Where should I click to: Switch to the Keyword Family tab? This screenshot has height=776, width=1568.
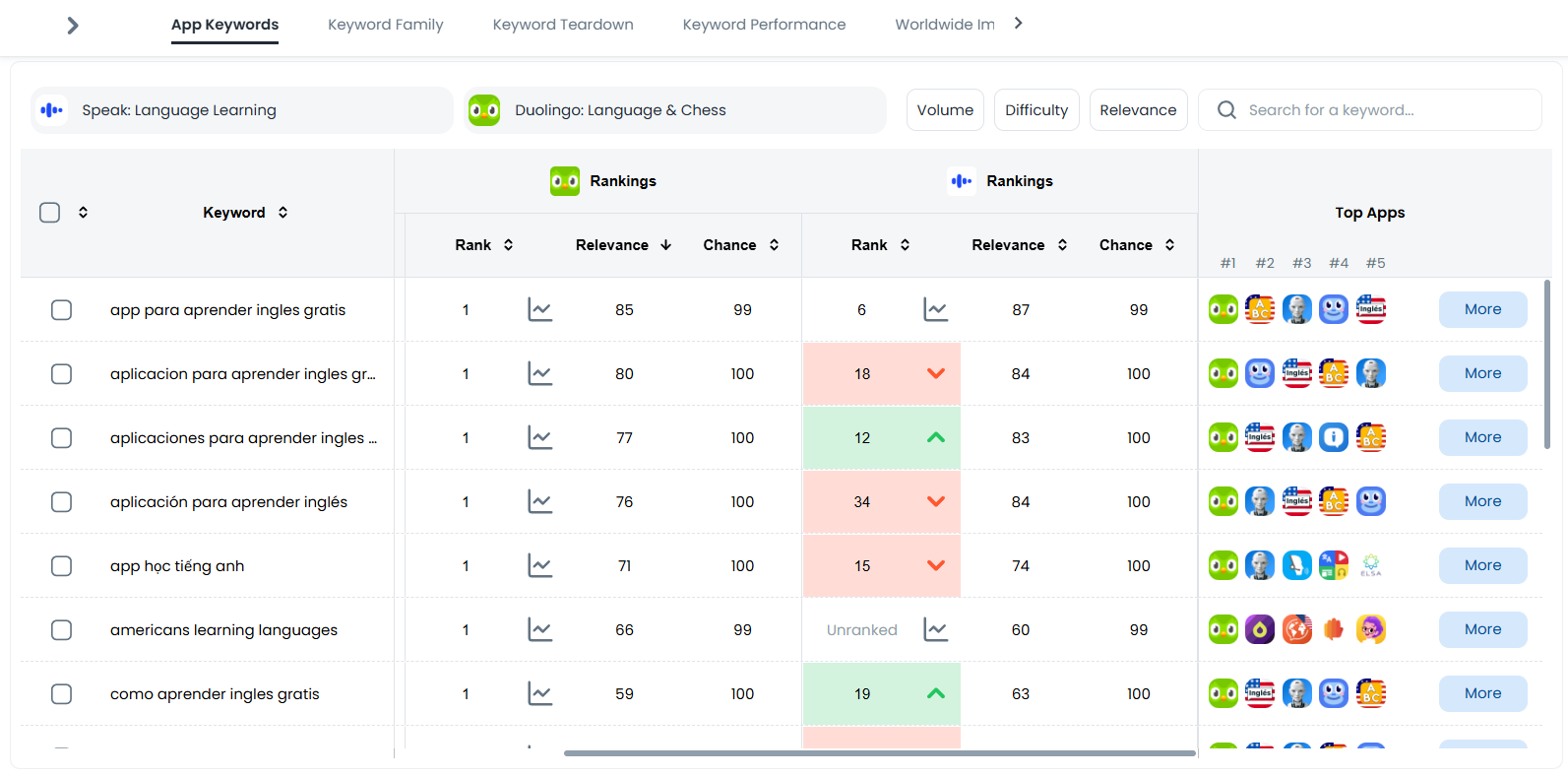(386, 25)
